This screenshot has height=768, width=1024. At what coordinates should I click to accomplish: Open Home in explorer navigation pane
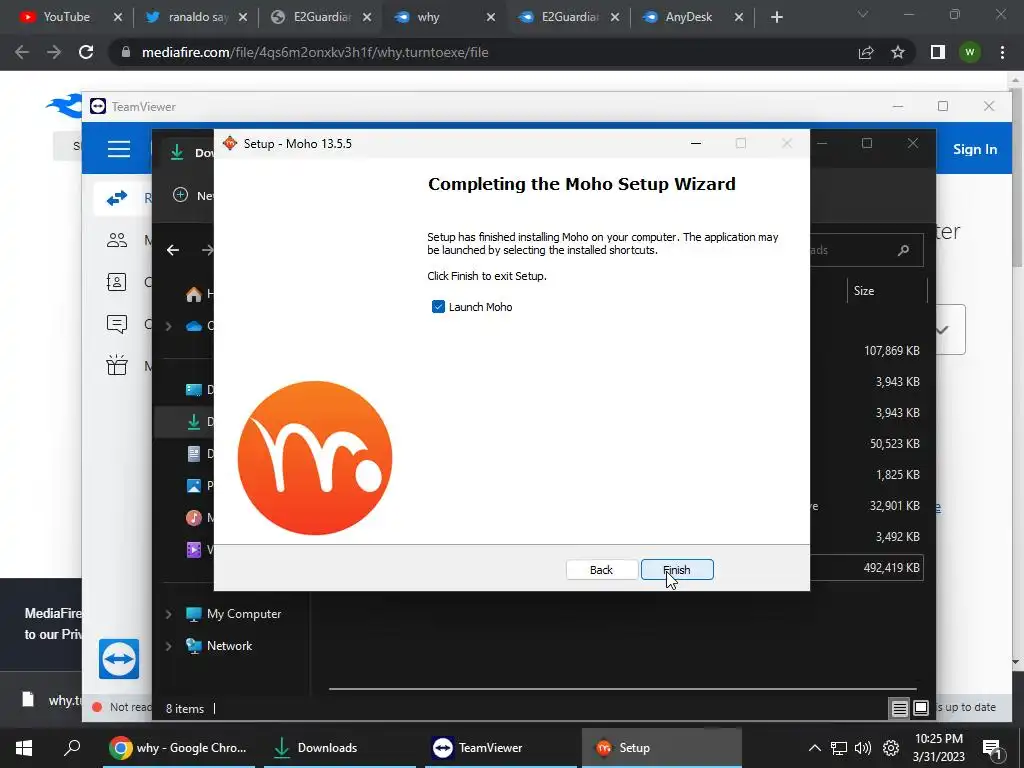click(194, 295)
